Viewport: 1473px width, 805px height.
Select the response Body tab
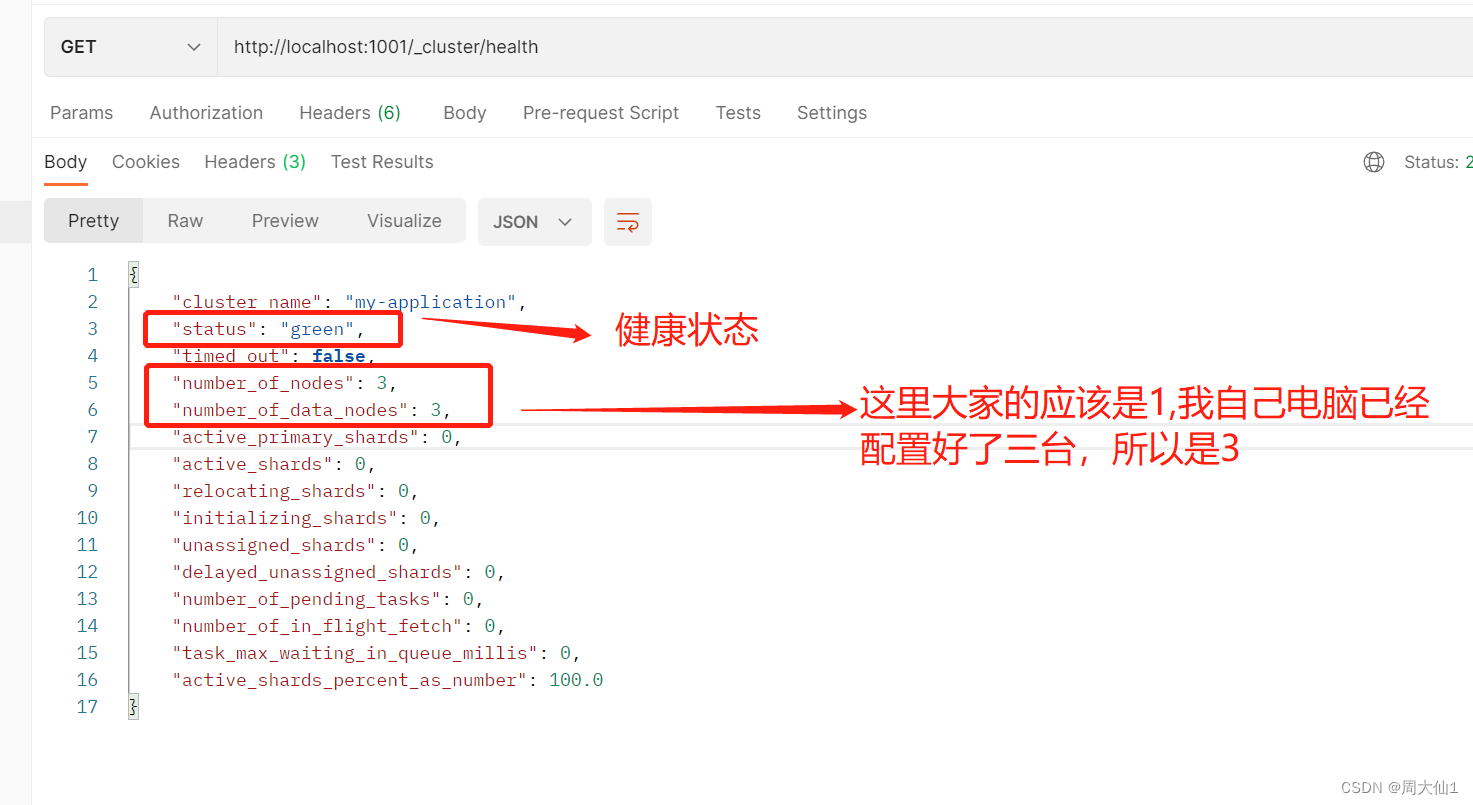(x=66, y=162)
